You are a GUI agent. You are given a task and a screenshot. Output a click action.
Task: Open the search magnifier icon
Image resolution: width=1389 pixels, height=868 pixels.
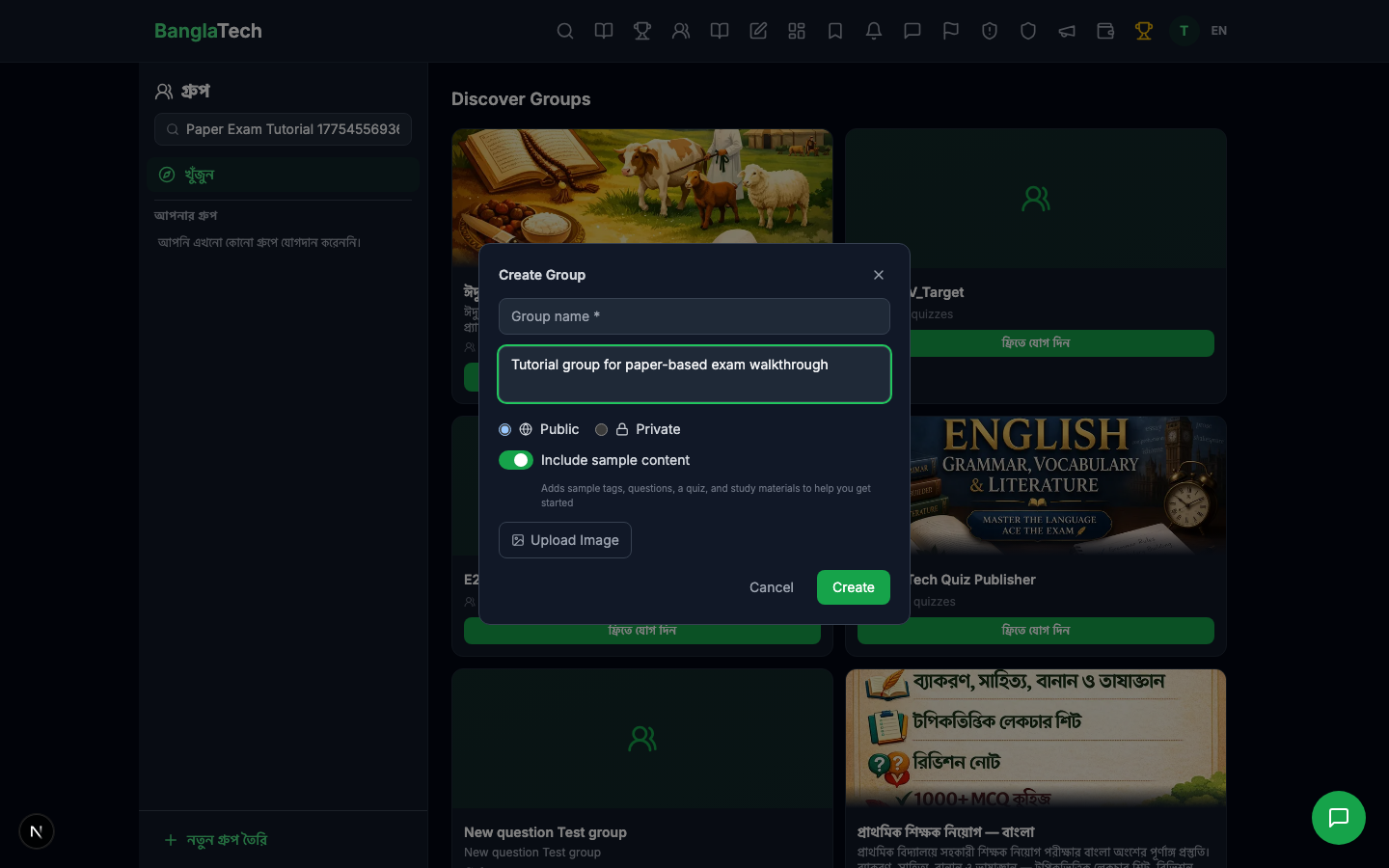pyautogui.click(x=565, y=31)
